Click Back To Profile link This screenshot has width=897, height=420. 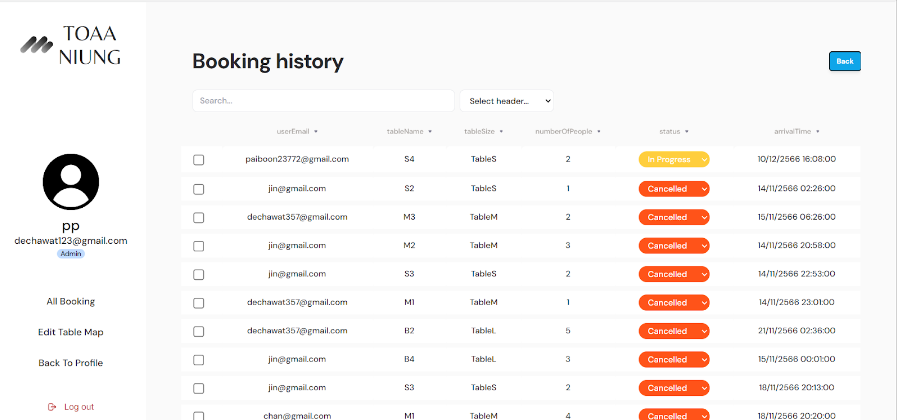click(70, 363)
